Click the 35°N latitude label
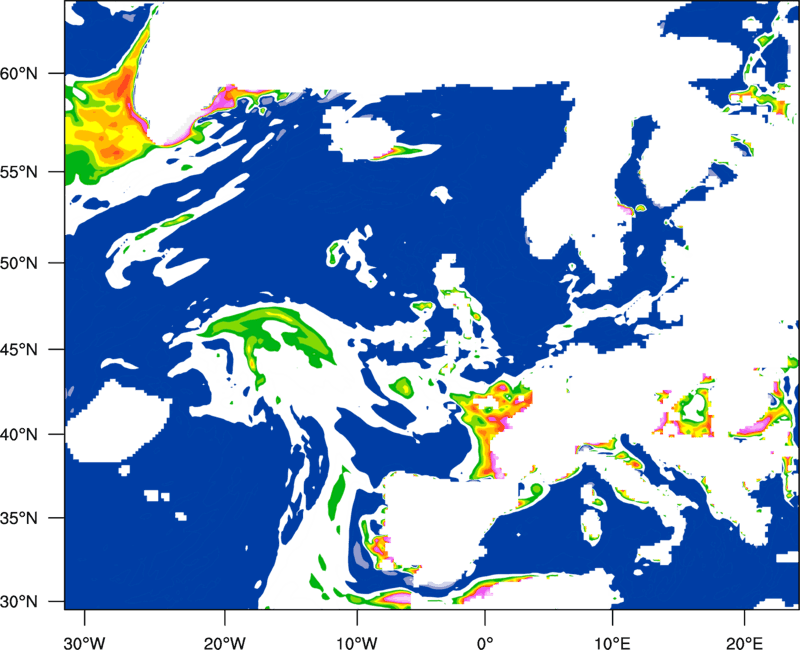The height and width of the screenshot is (650, 800). [19, 518]
